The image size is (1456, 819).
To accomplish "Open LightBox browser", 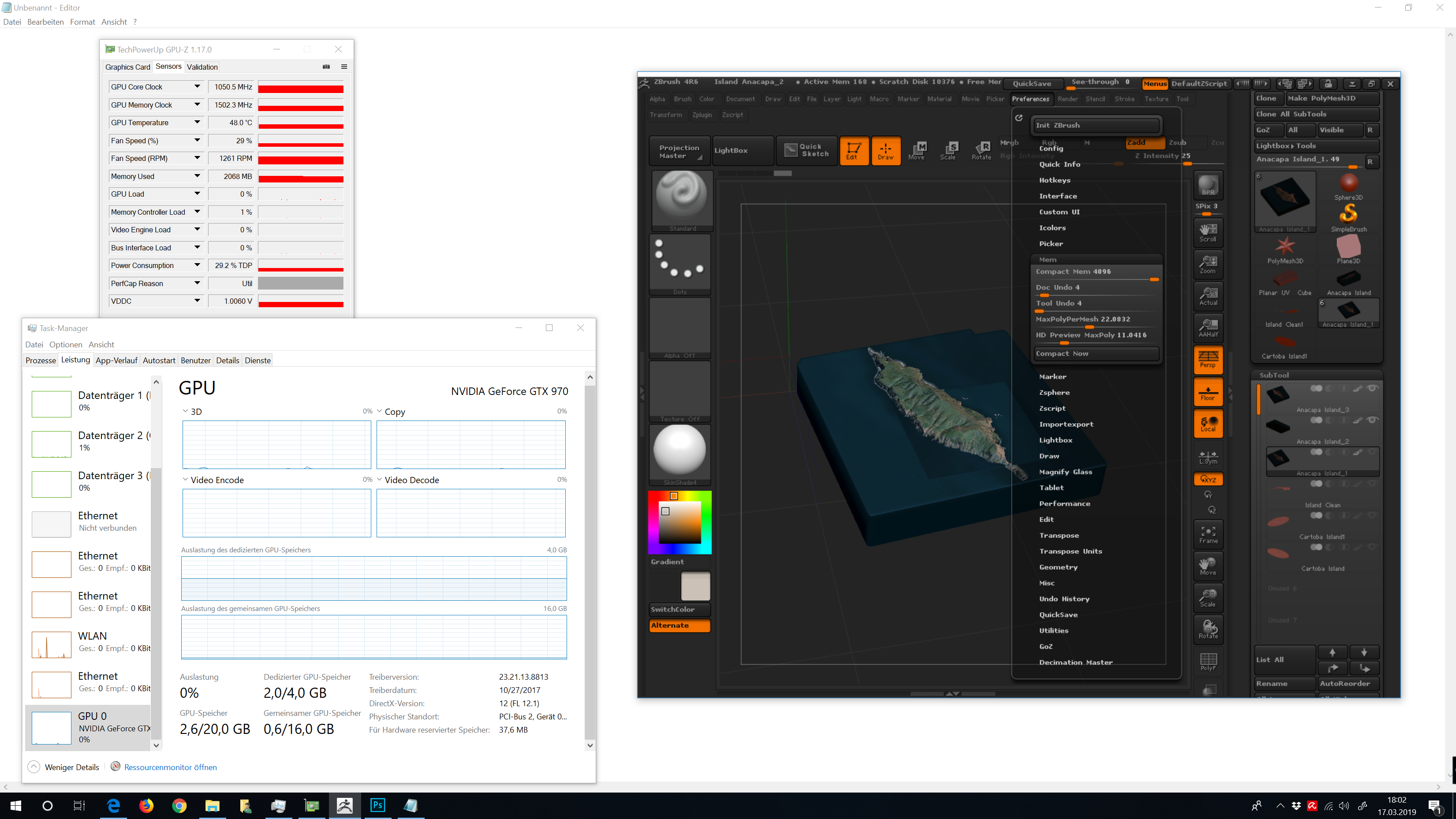I will (743, 150).
